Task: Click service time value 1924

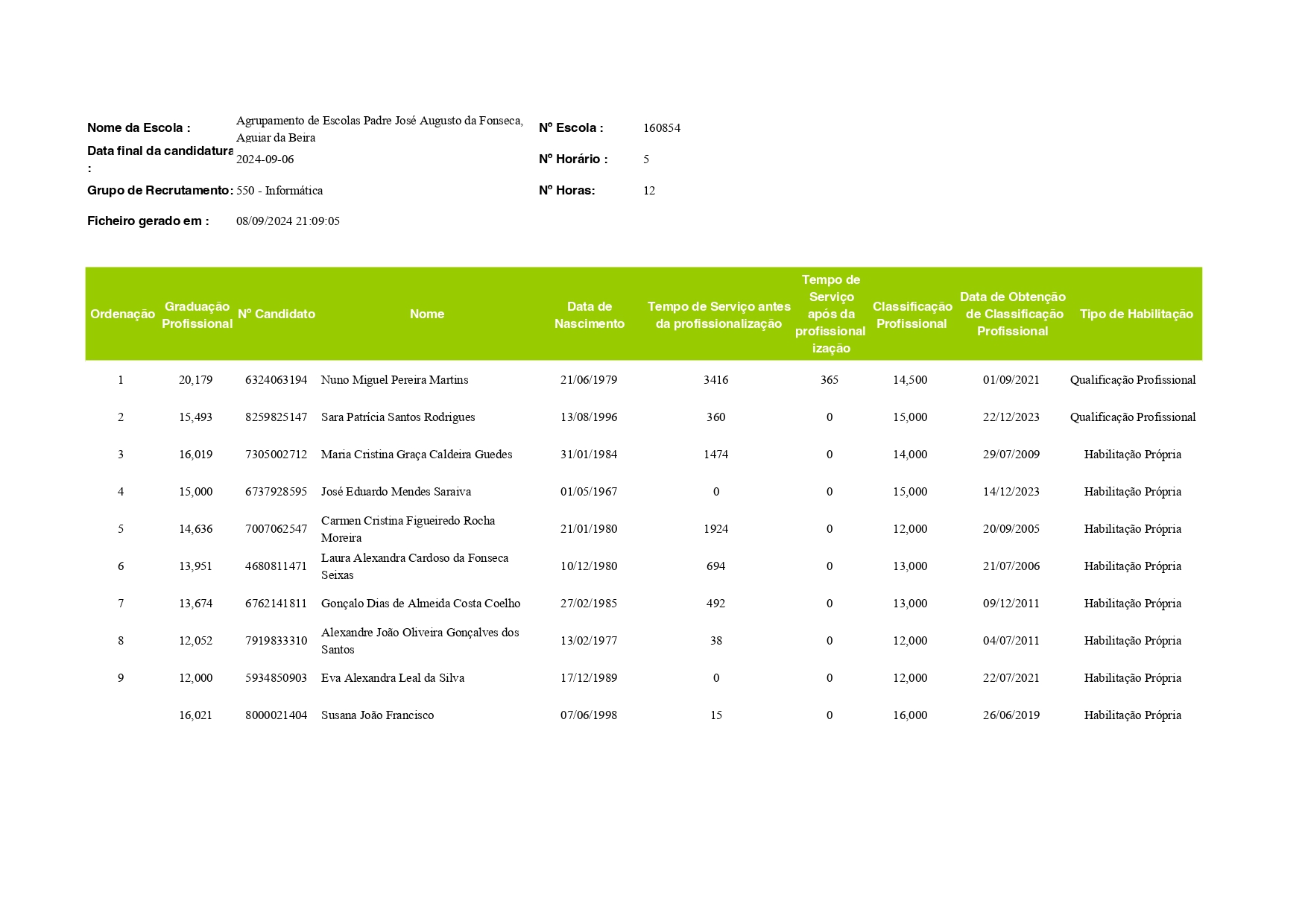Action: (x=715, y=529)
